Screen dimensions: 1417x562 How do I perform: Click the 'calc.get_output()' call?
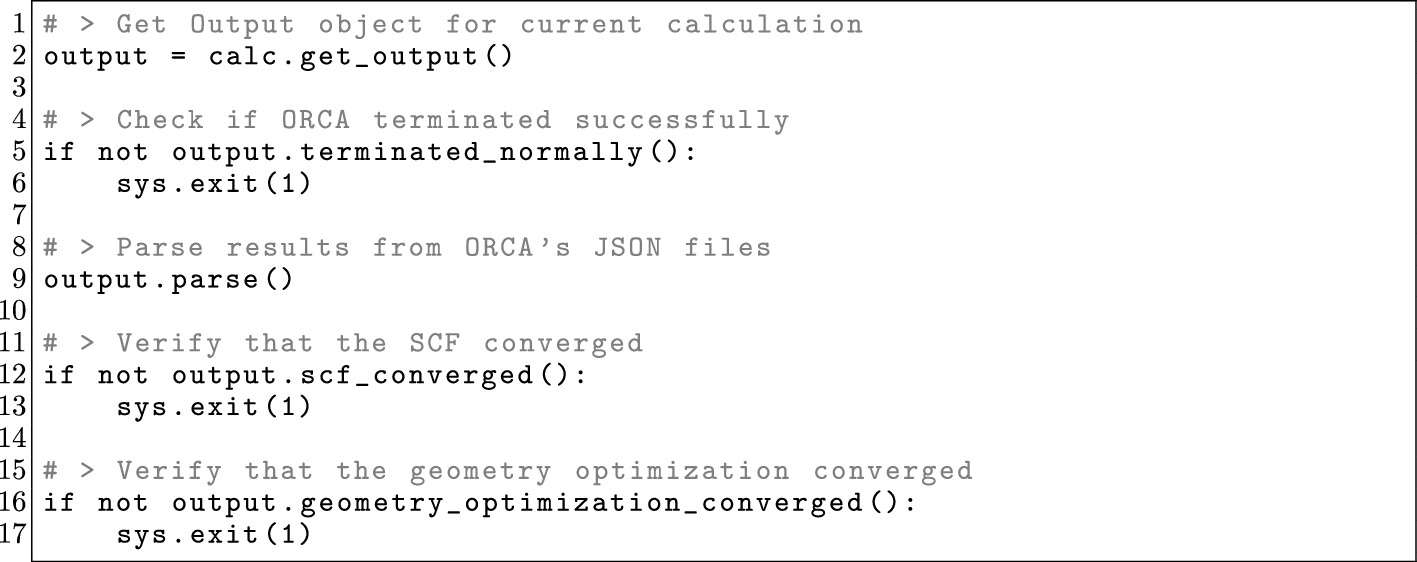tap(360, 56)
